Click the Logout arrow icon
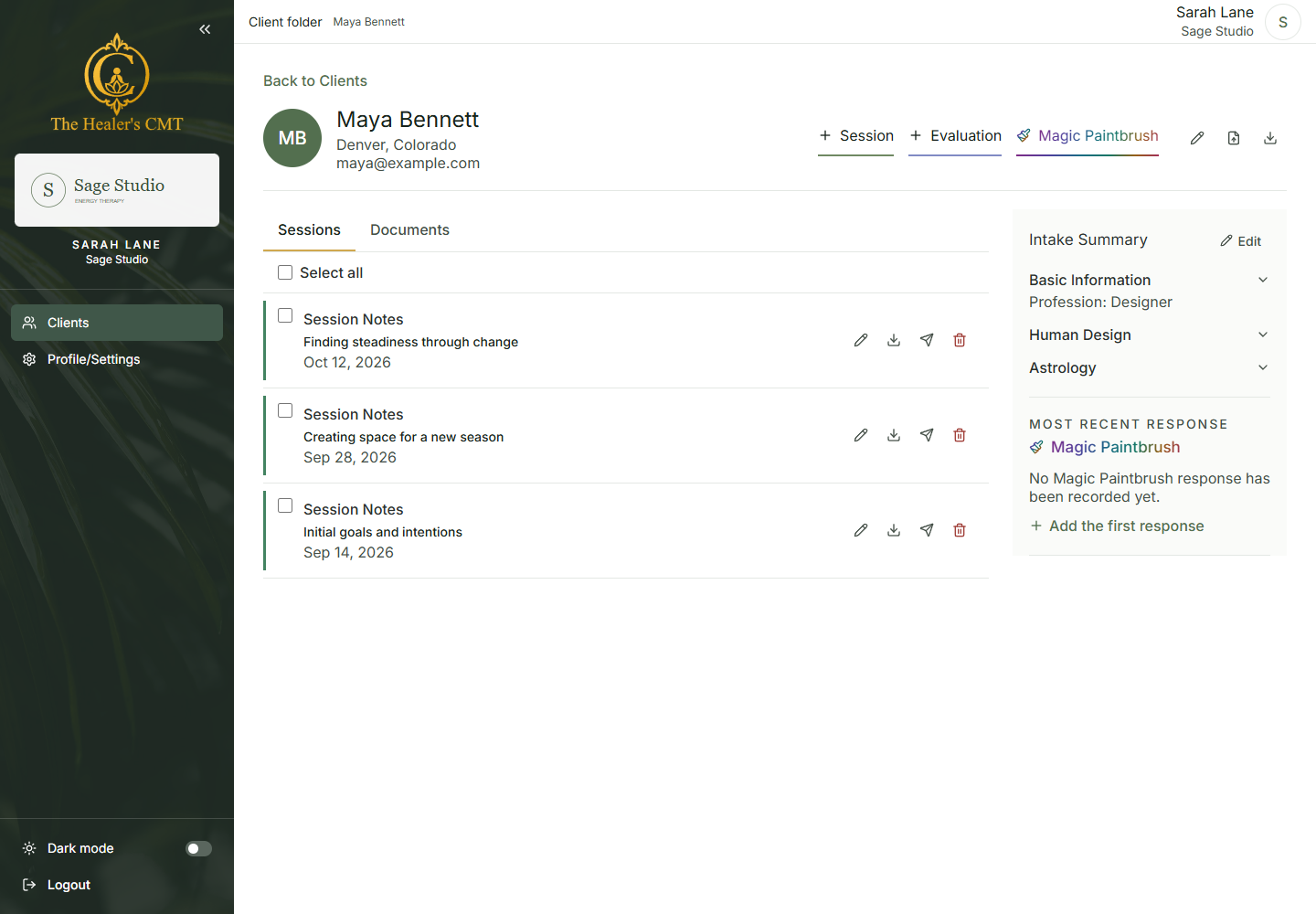The image size is (1316, 914). 29,885
